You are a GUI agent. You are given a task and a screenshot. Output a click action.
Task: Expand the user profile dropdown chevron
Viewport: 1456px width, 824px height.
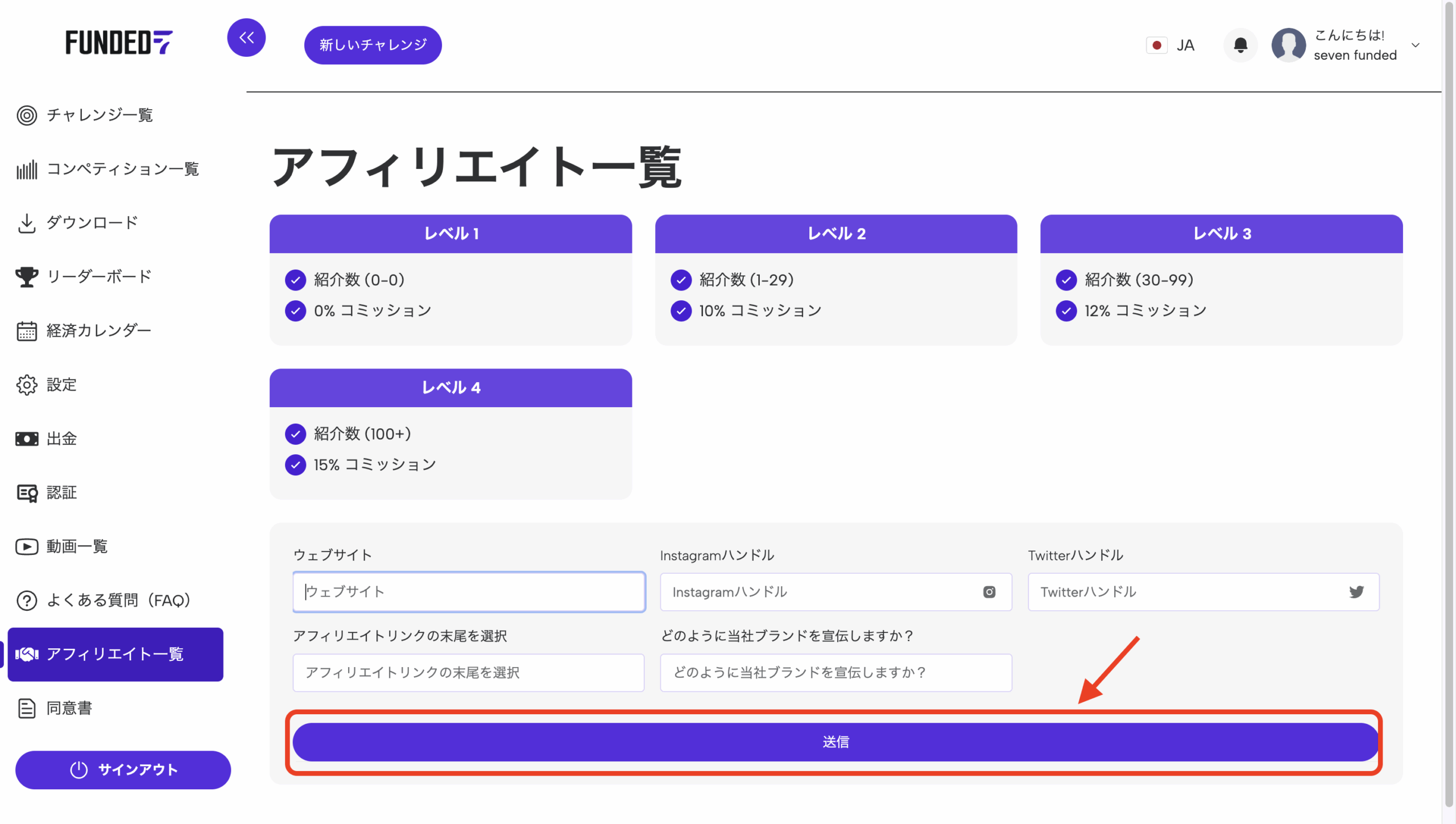(x=1416, y=45)
